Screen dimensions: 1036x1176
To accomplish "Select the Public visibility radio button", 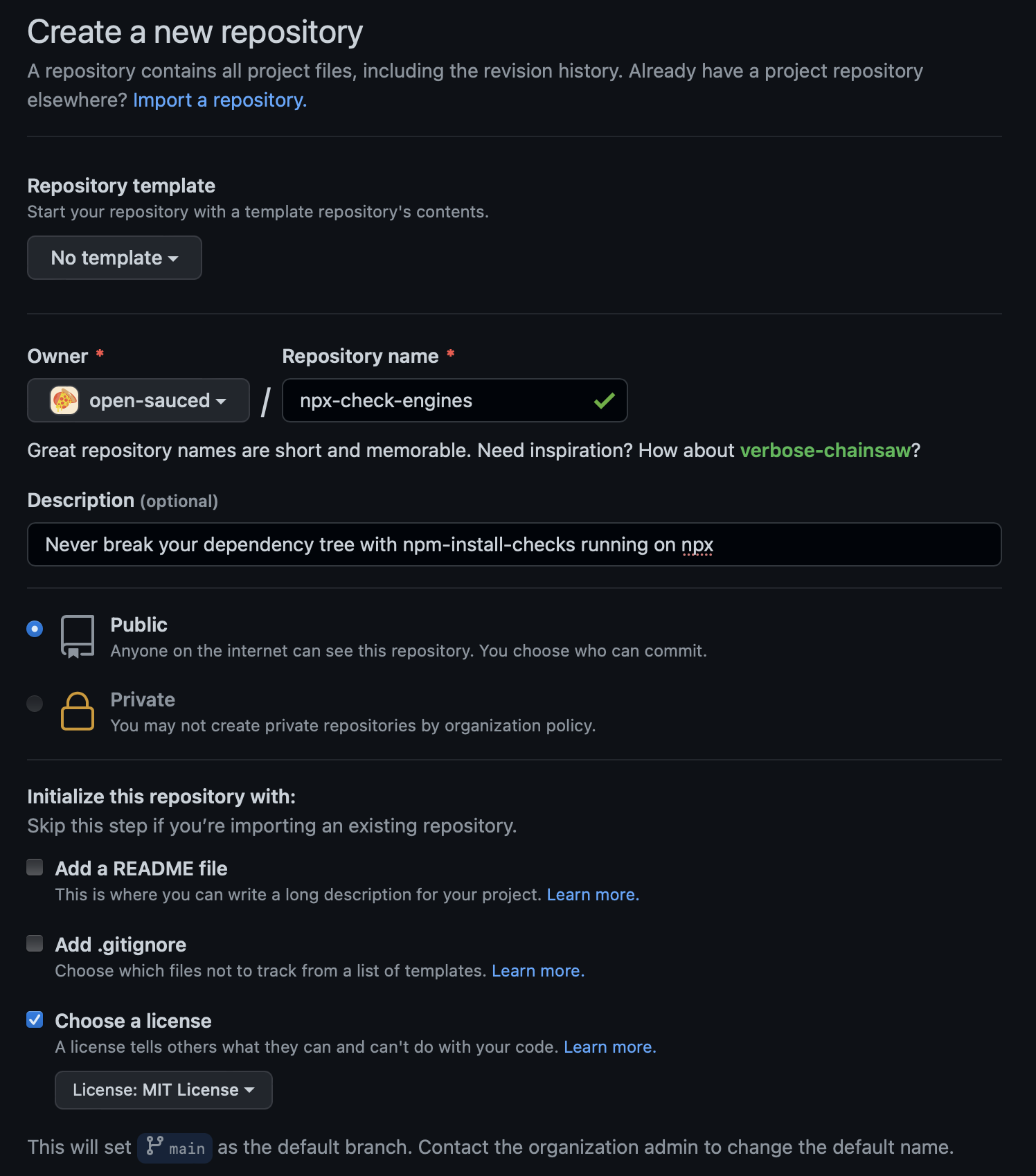I will (34, 628).
